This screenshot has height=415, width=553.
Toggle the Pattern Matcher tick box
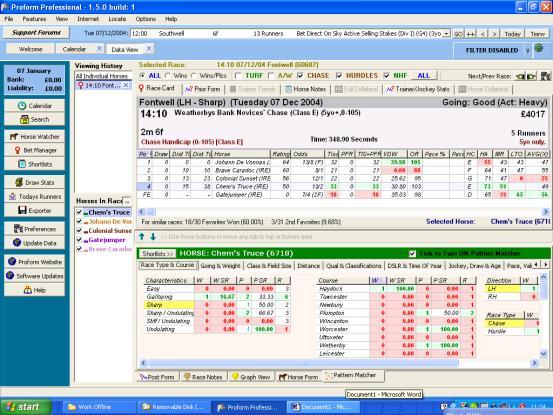412,254
